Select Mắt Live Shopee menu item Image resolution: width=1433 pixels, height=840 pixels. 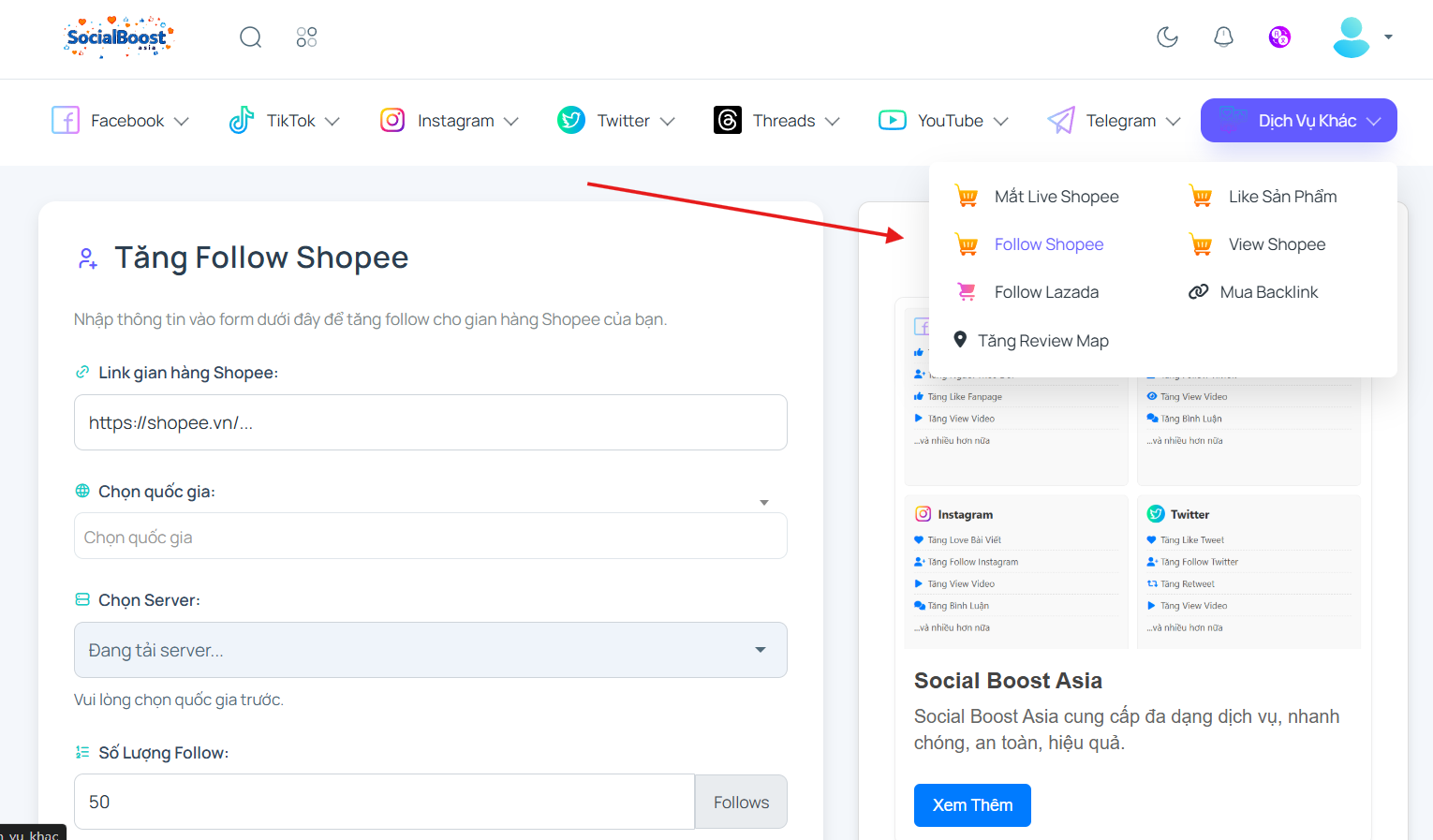1056,197
